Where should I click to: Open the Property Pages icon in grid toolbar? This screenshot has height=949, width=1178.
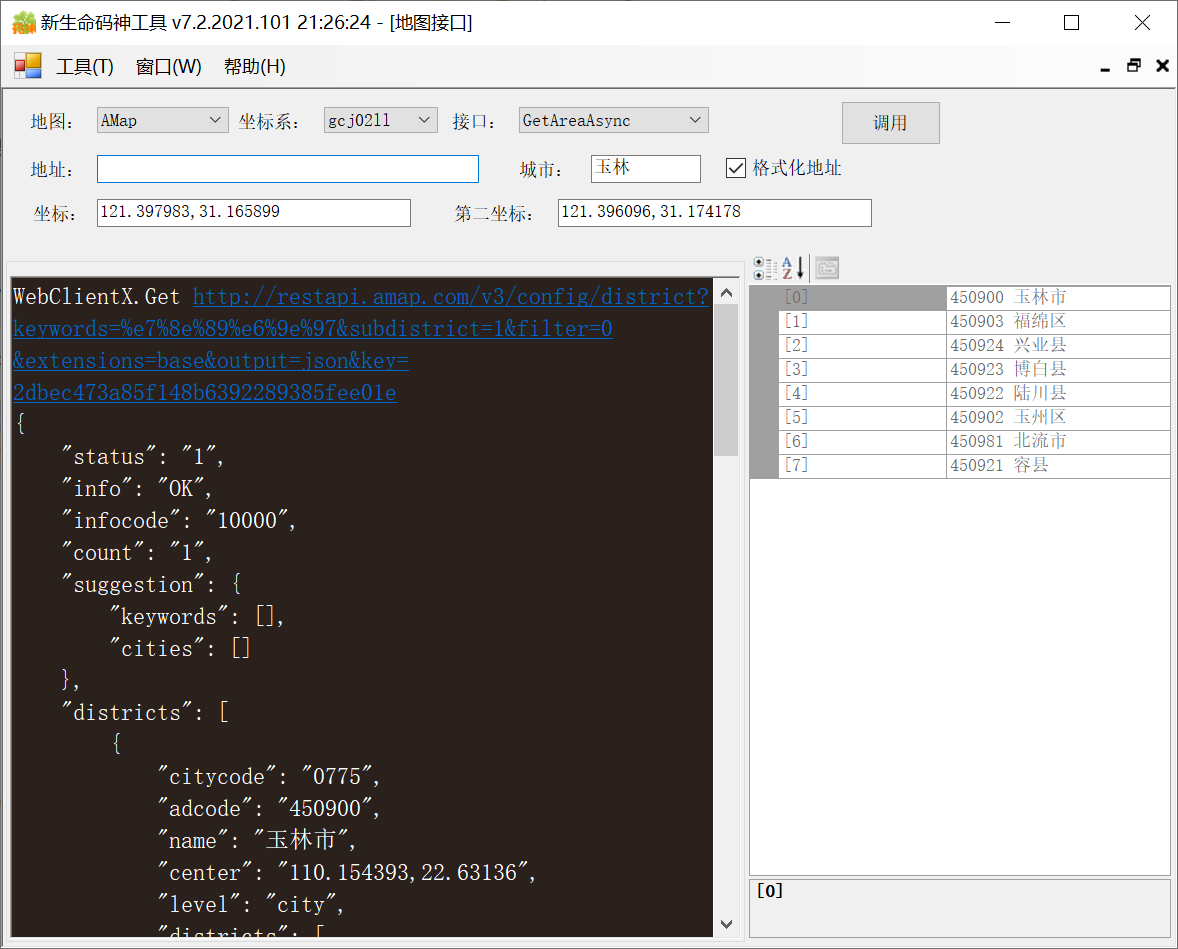click(827, 267)
